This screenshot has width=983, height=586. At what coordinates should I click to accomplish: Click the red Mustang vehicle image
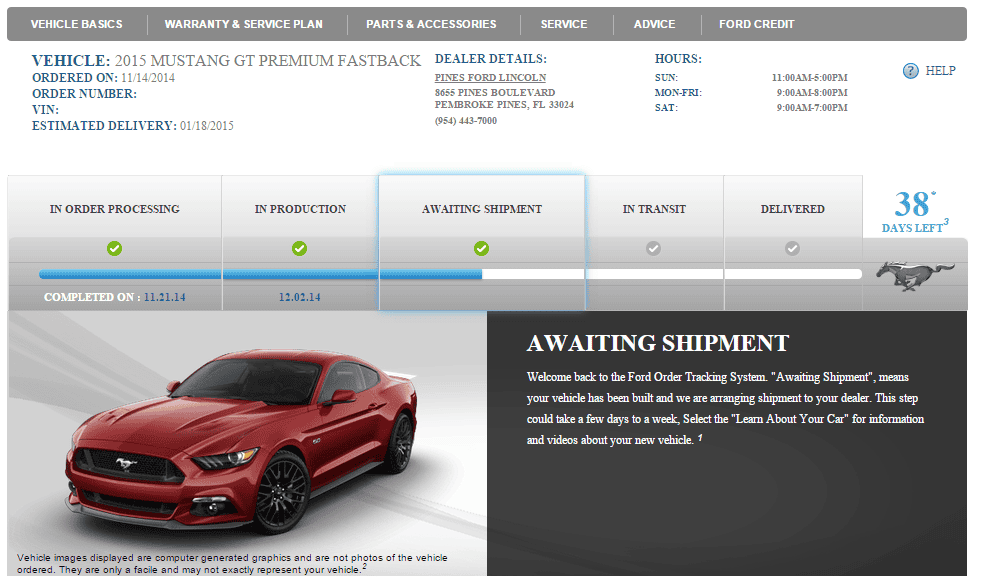coord(243,442)
